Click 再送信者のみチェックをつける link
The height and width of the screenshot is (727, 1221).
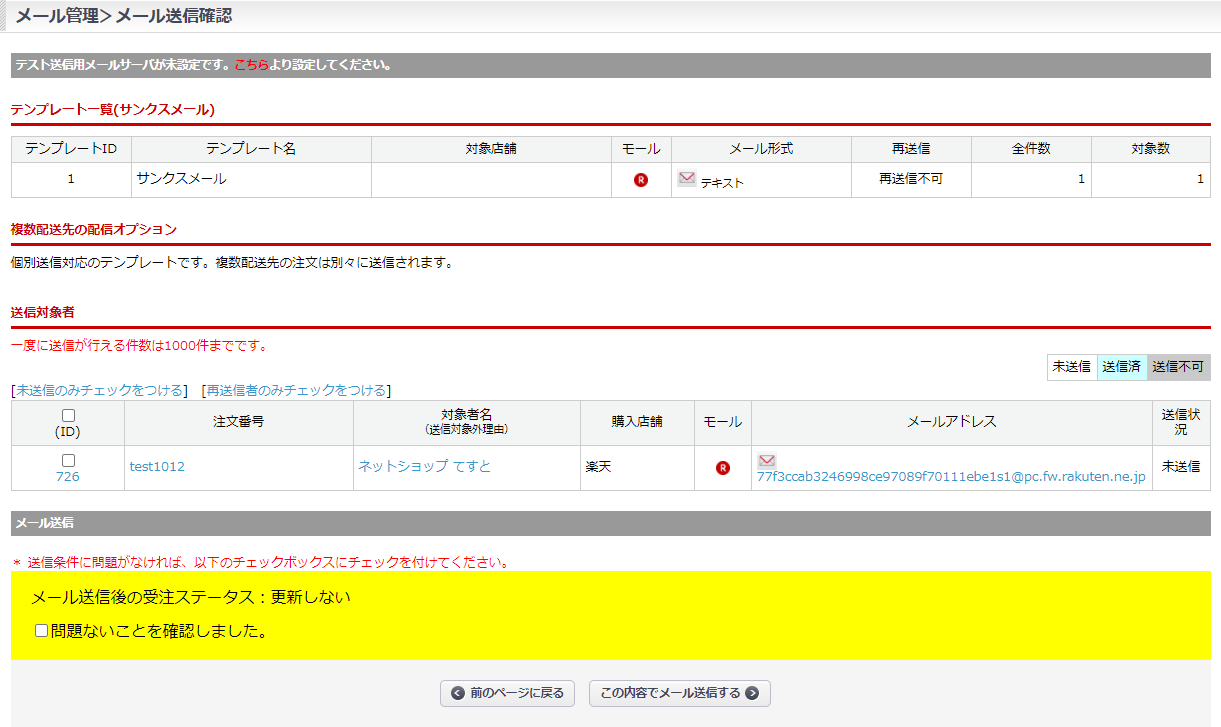click(296, 390)
